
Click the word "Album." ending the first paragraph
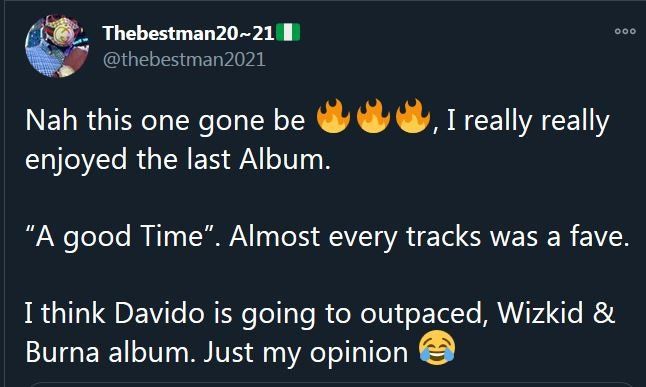click(x=285, y=159)
